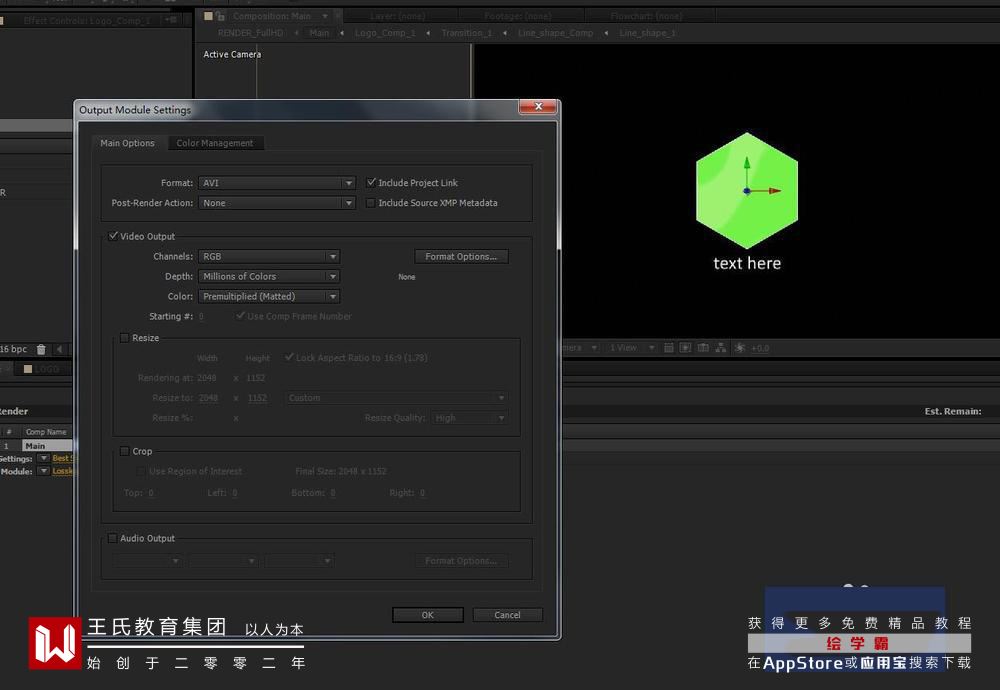Screen dimensions: 1000x690
Task: Toggle the Include Project Link checkbox
Action: click(371, 182)
